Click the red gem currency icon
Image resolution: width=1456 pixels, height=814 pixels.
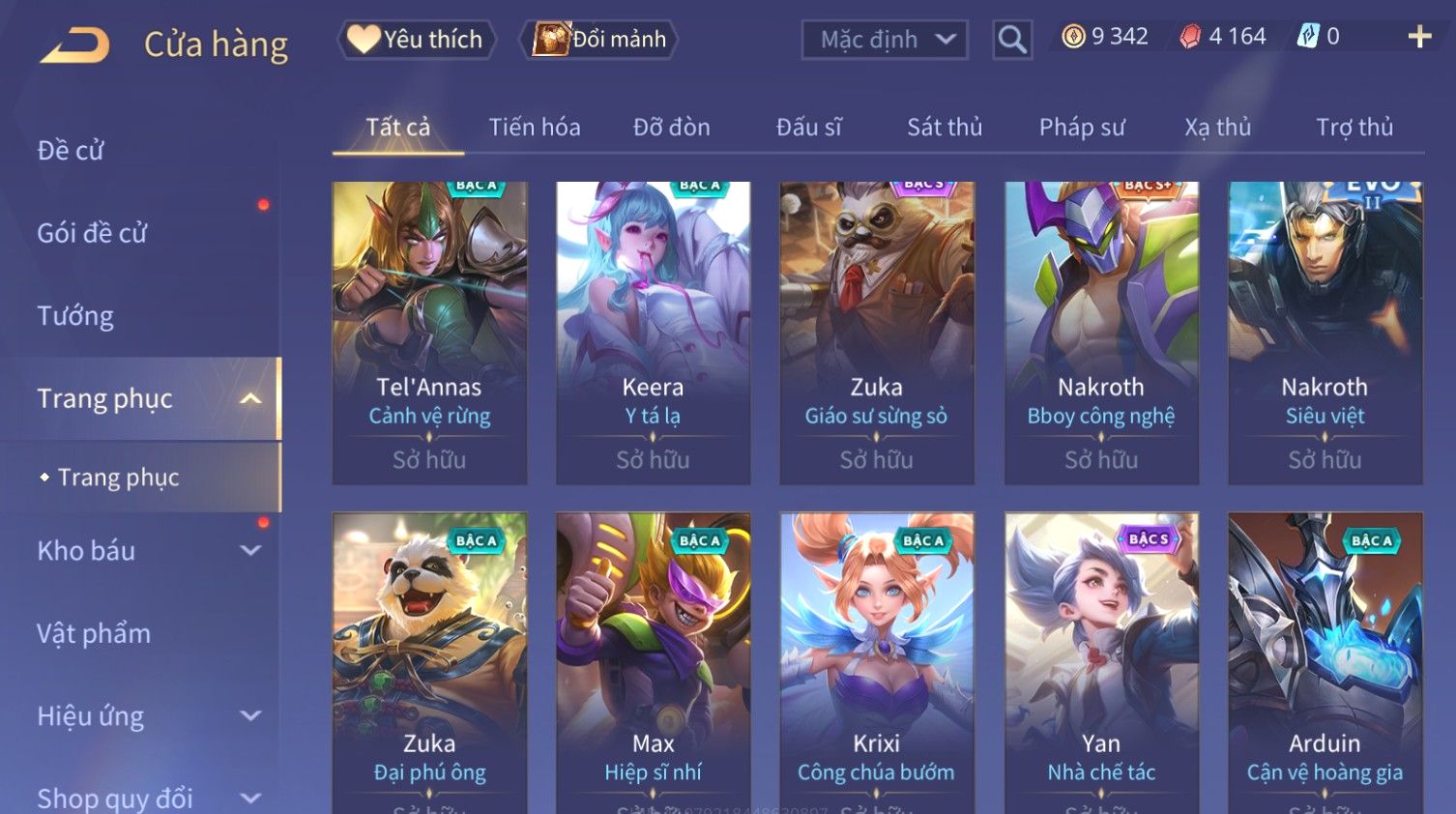[x=1190, y=37]
